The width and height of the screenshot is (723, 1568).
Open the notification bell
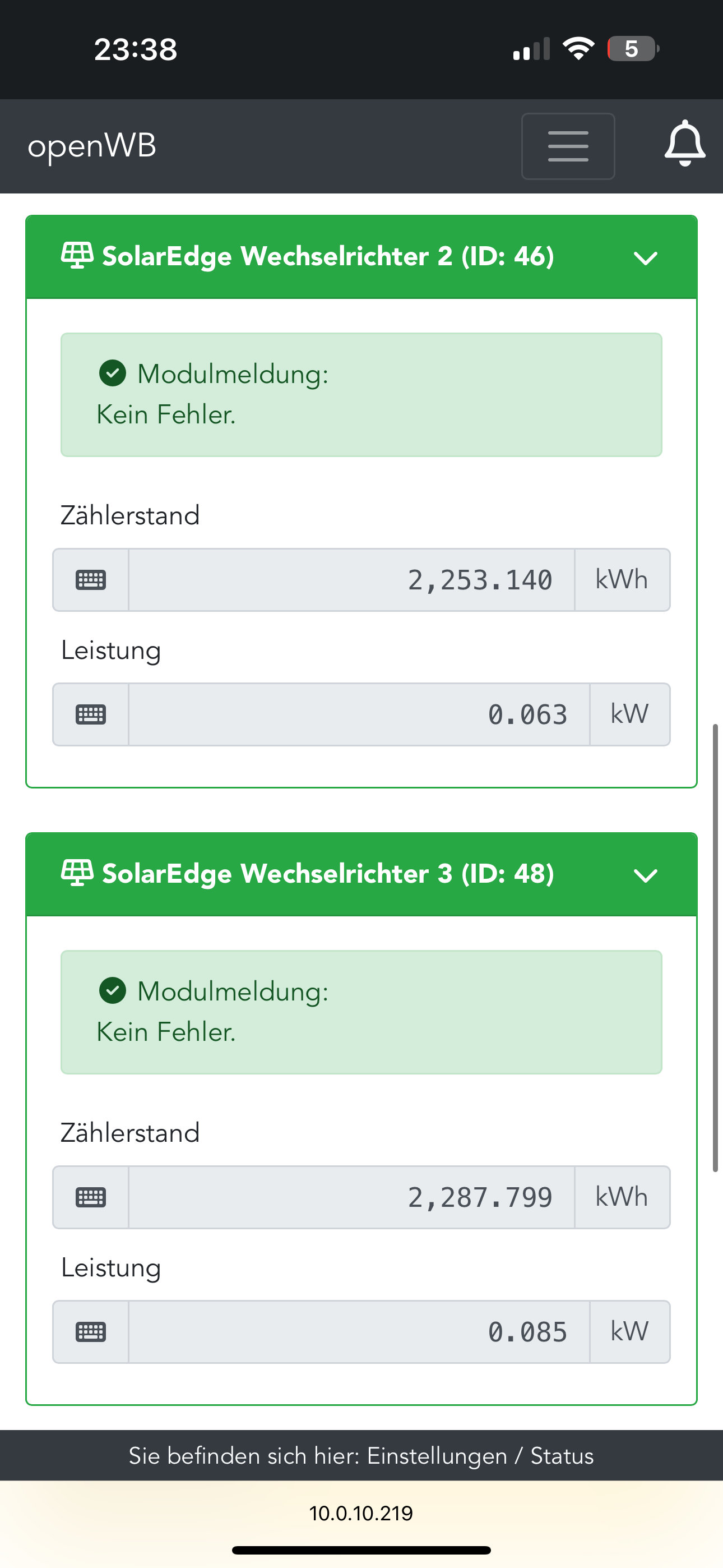pyautogui.click(x=685, y=144)
